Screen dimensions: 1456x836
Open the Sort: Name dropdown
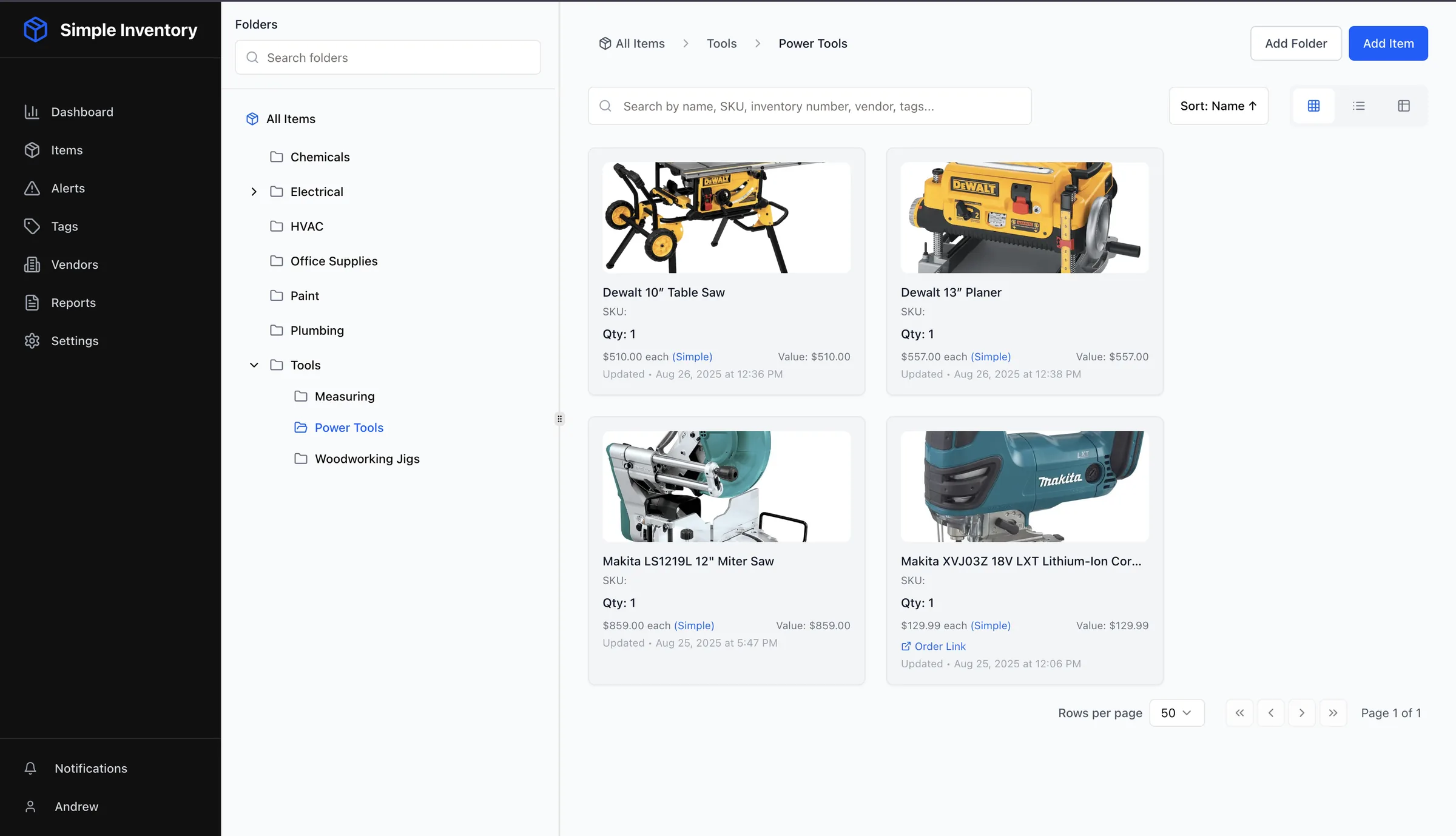tap(1218, 106)
